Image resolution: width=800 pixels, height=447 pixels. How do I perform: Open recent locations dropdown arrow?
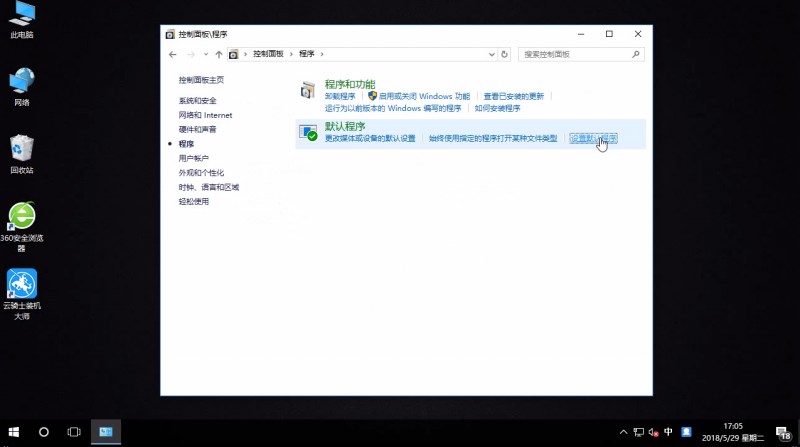pos(206,55)
